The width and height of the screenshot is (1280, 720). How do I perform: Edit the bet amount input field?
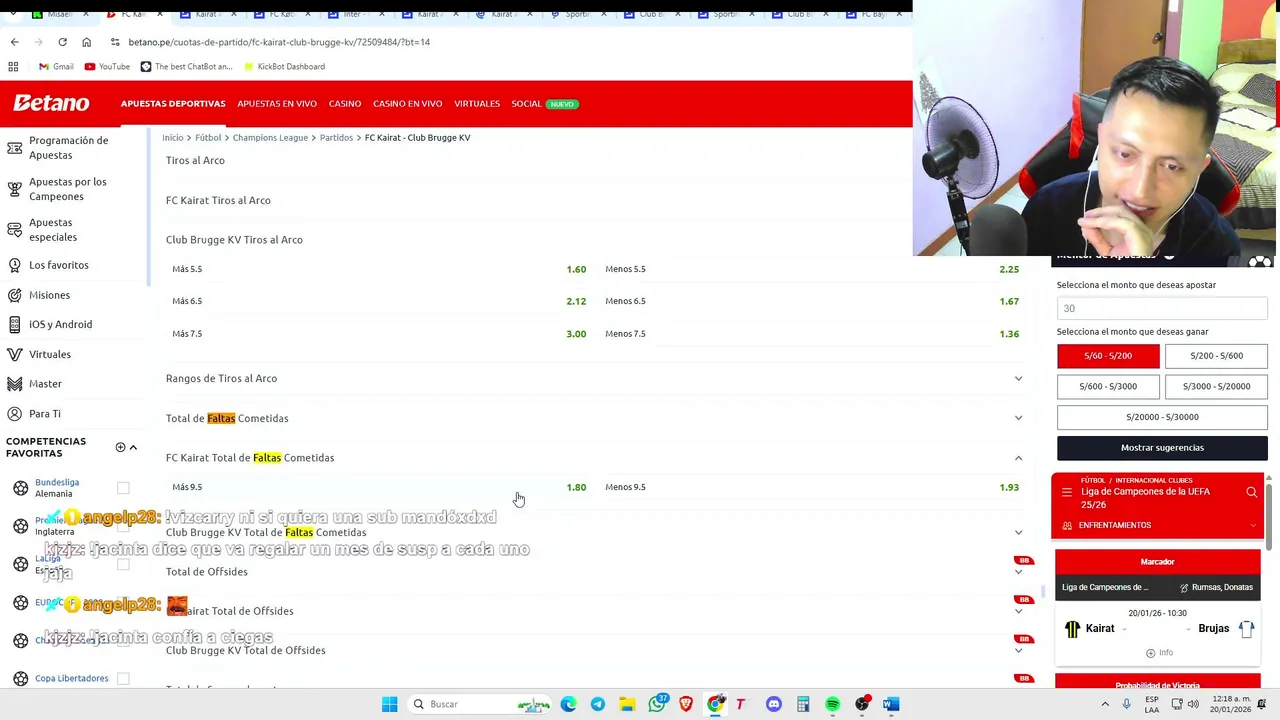[1162, 308]
